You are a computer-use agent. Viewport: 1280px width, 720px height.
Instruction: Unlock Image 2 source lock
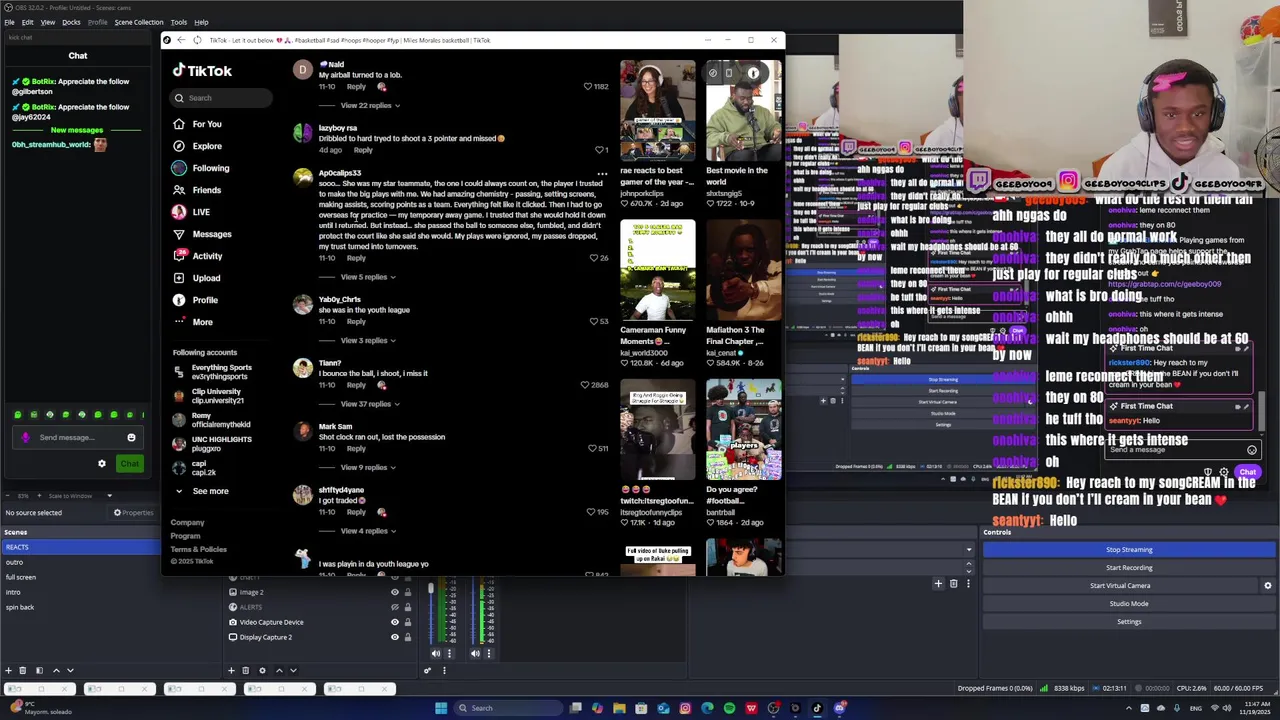[x=407, y=592]
